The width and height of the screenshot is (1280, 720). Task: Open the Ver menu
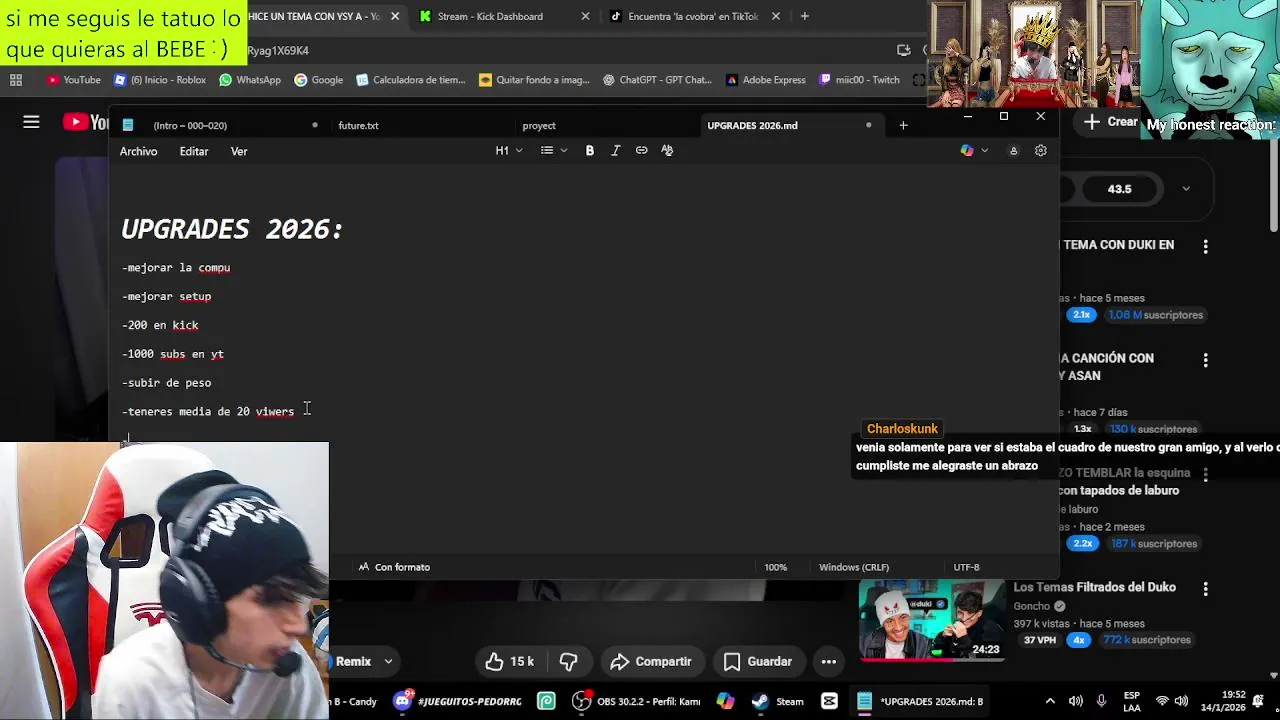click(239, 151)
